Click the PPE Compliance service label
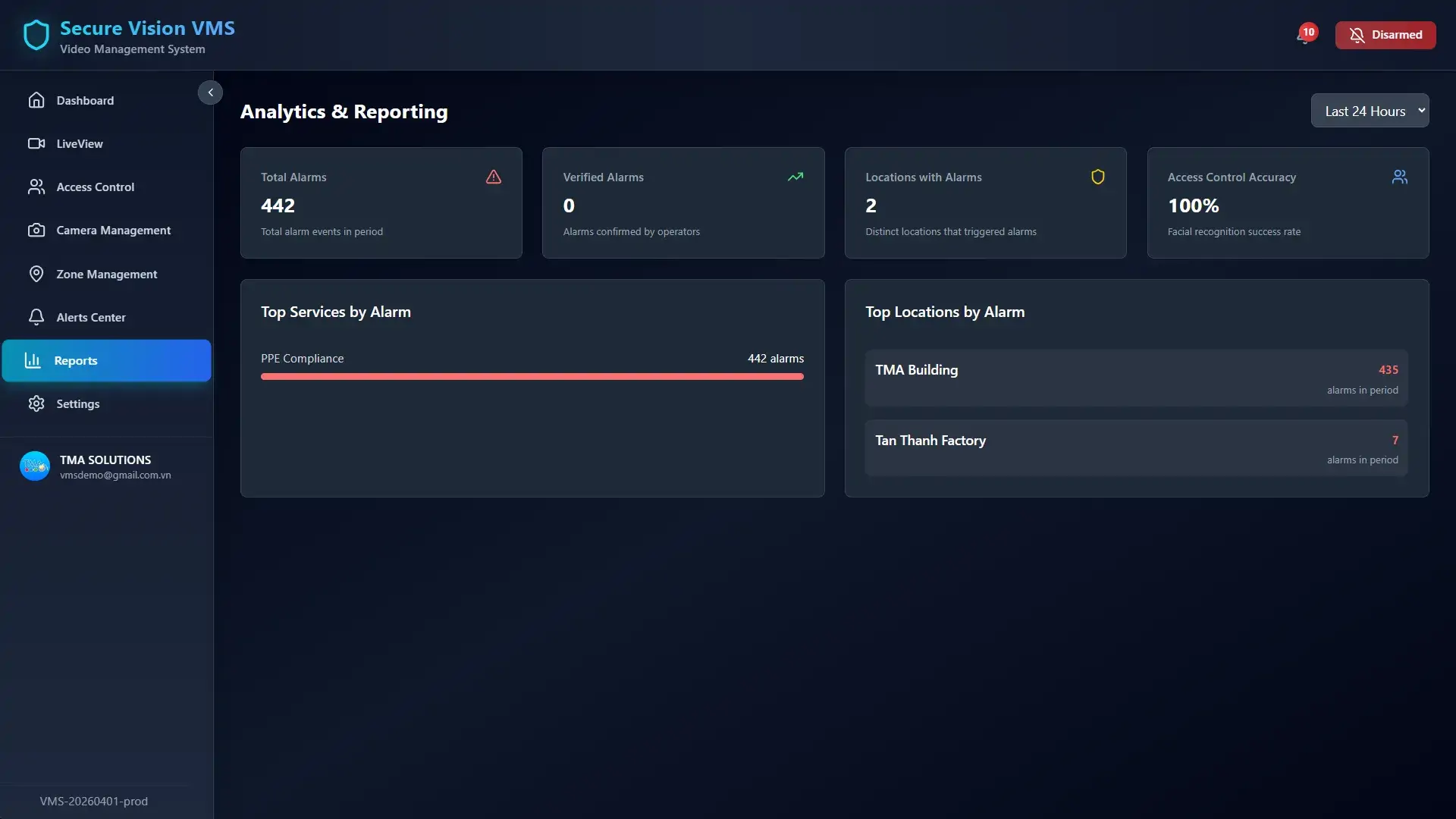The width and height of the screenshot is (1456, 819). pyautogui.click(x=302, y=358)
